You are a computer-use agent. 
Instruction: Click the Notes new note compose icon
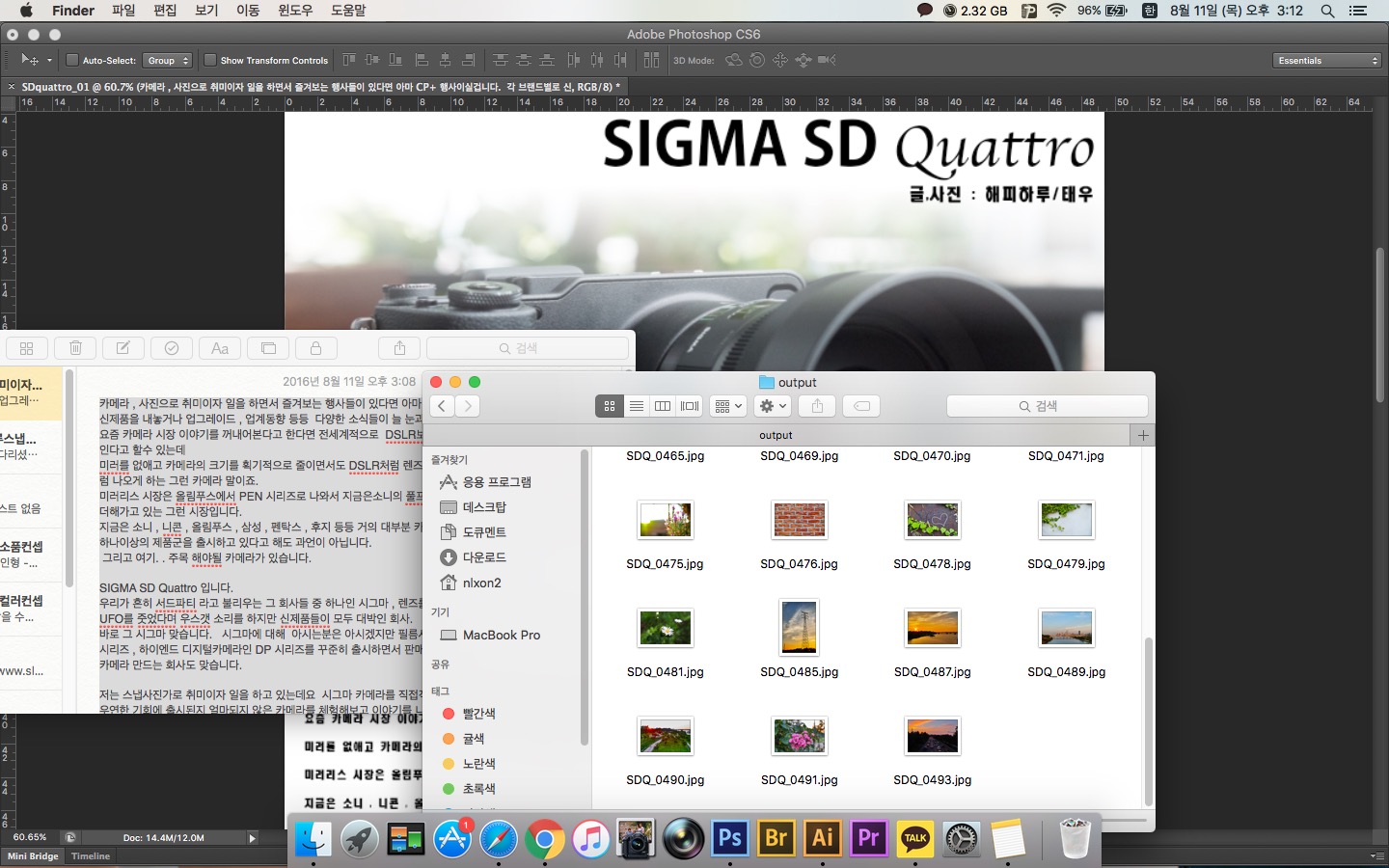coord(123,348)
